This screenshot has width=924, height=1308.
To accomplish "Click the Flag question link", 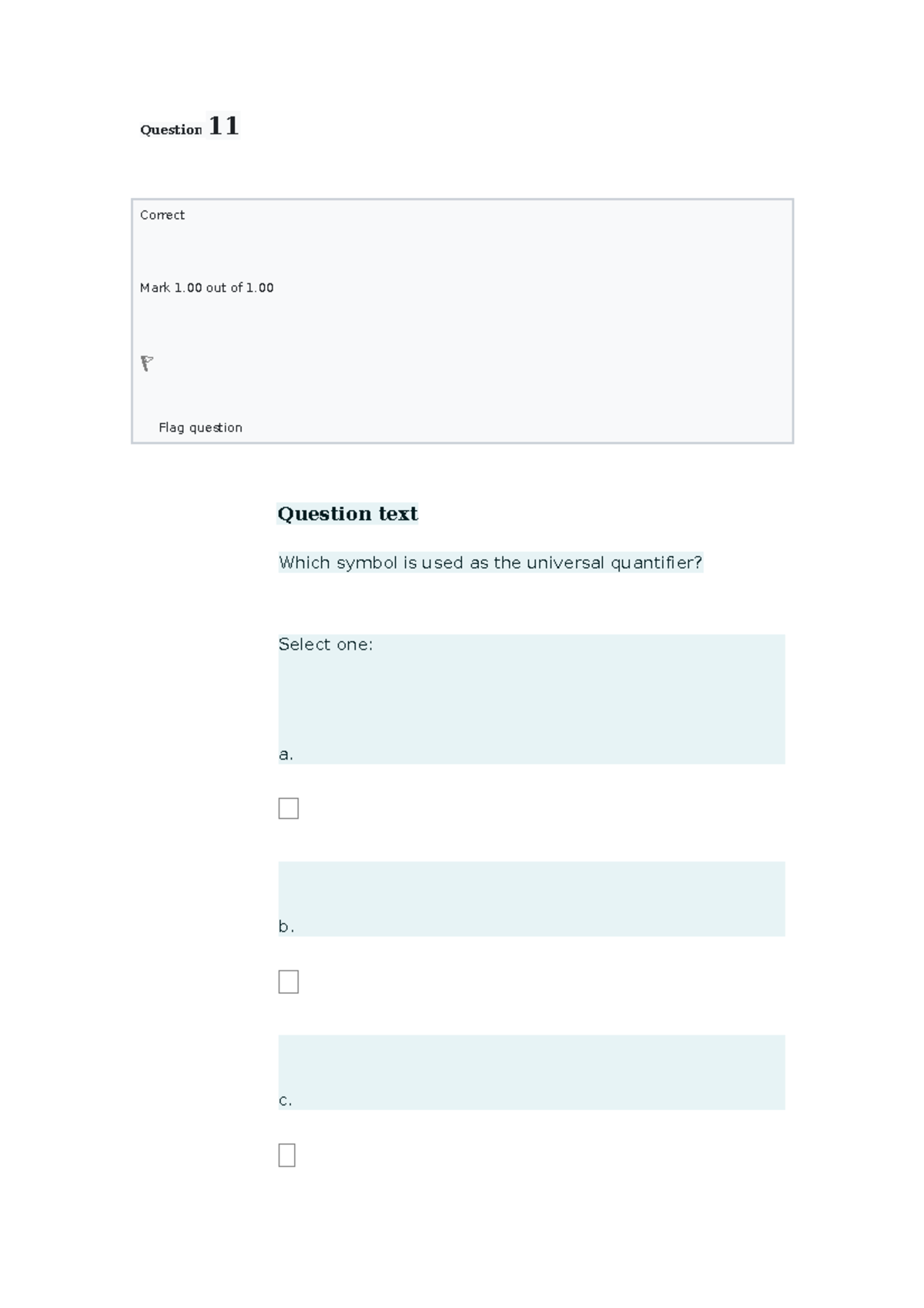I will pos(200,428).
